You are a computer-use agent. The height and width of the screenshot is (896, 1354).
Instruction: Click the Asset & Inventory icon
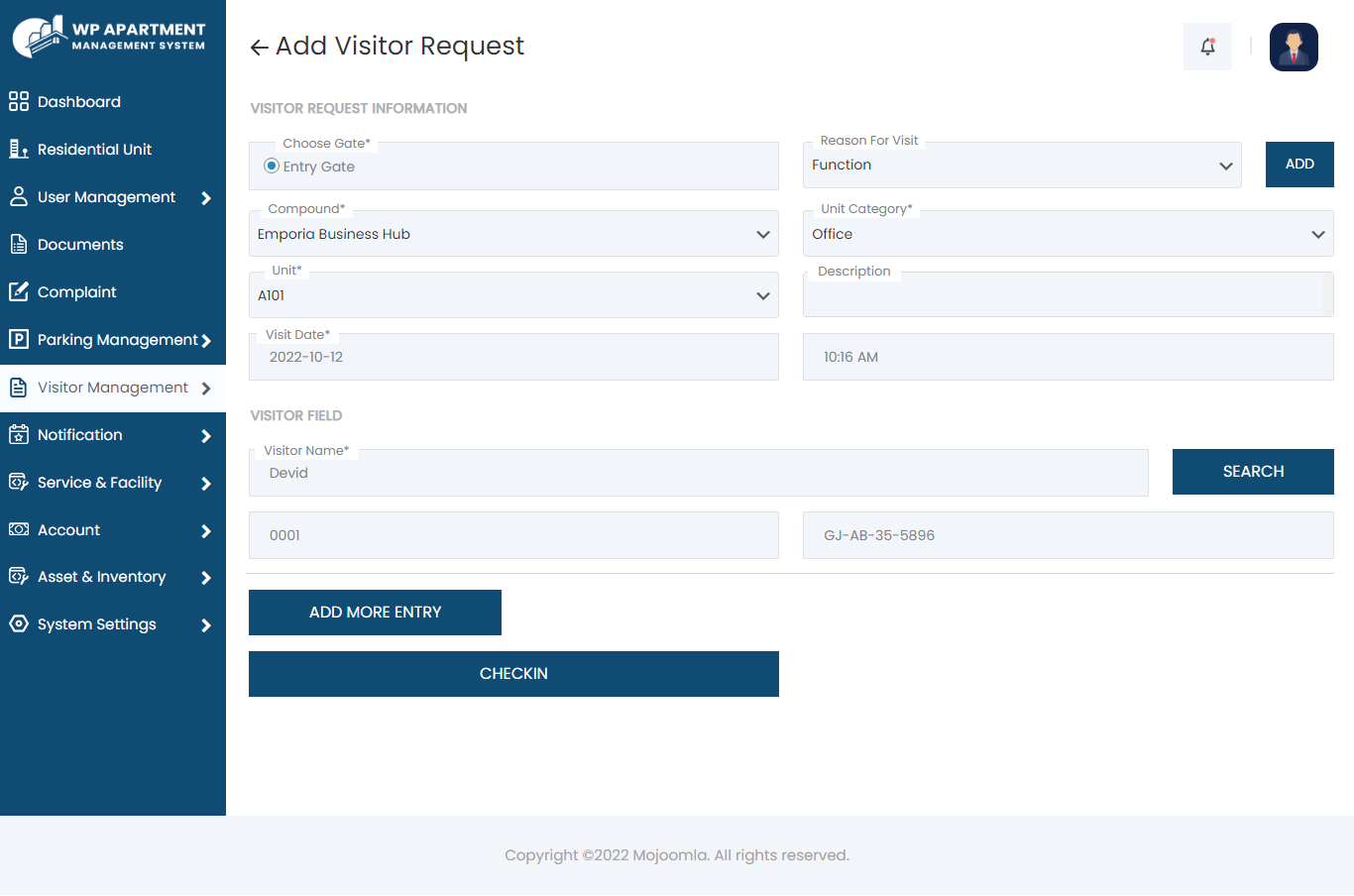tap(19, 576)
